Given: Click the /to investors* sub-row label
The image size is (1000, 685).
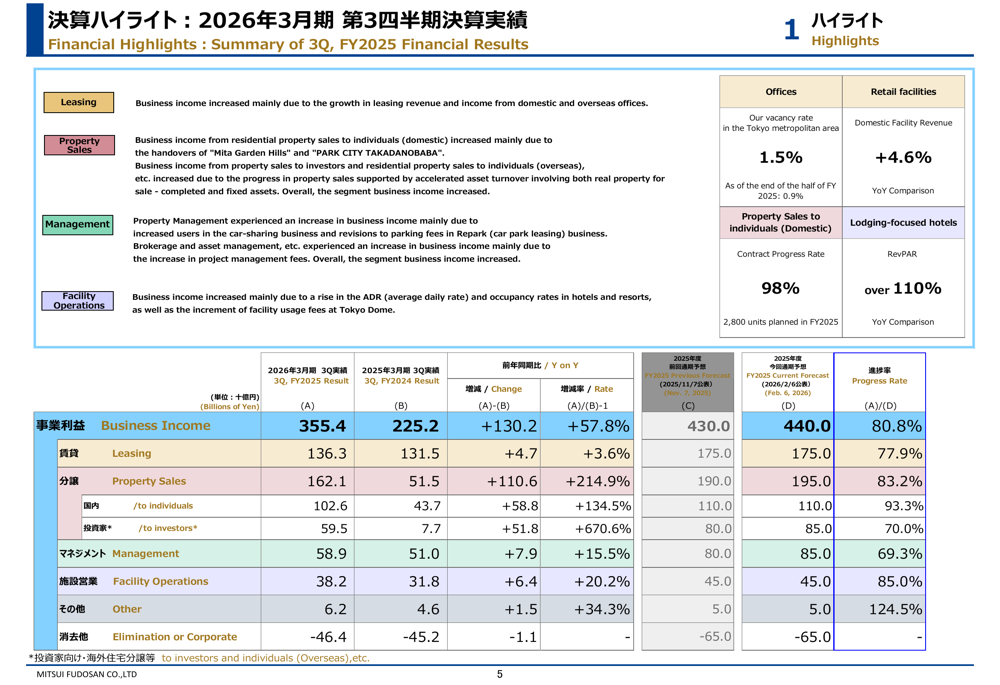Looking at the screenshot, I should 167,528.
